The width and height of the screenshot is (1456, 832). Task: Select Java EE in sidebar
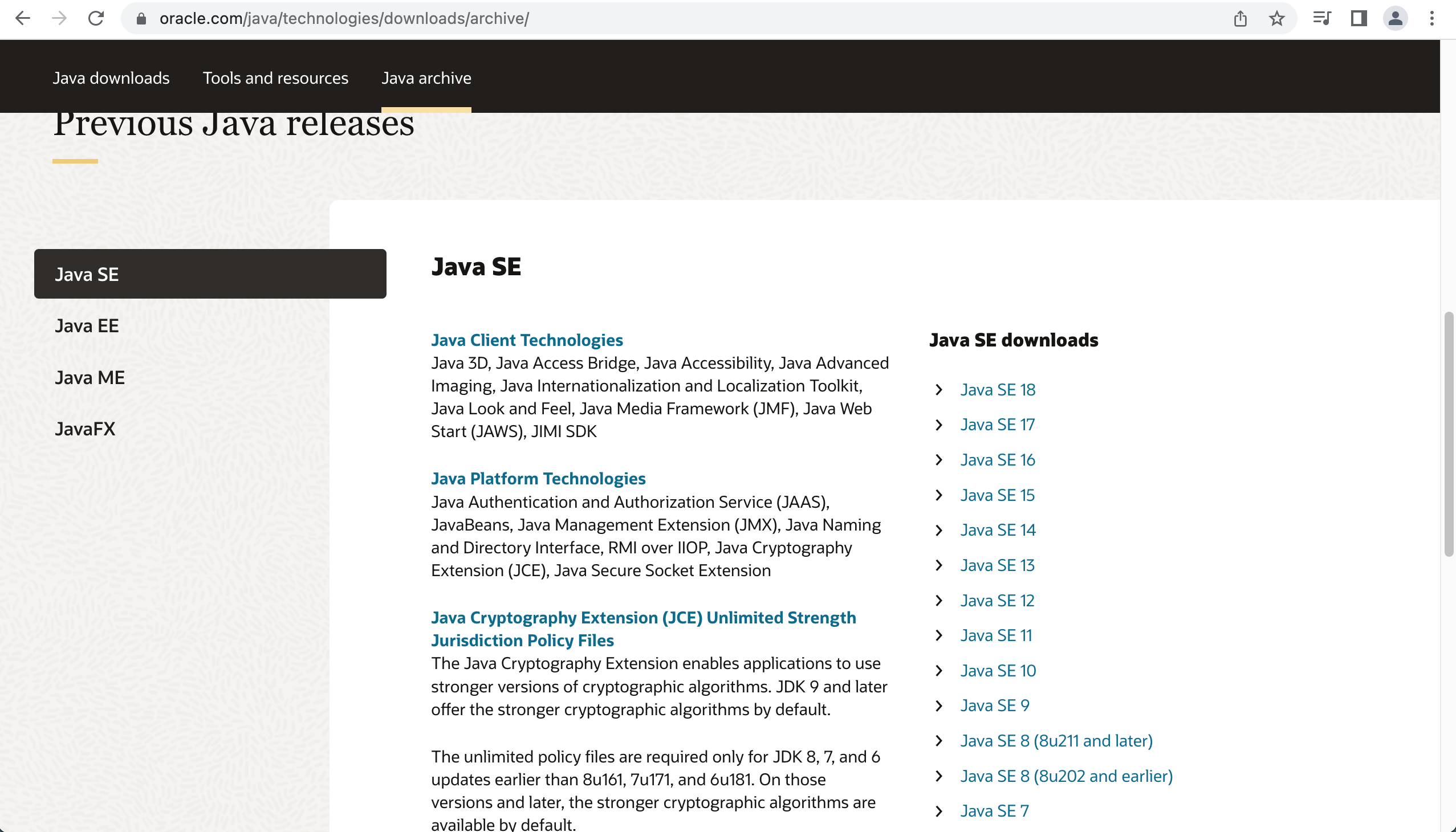(87, 326)
